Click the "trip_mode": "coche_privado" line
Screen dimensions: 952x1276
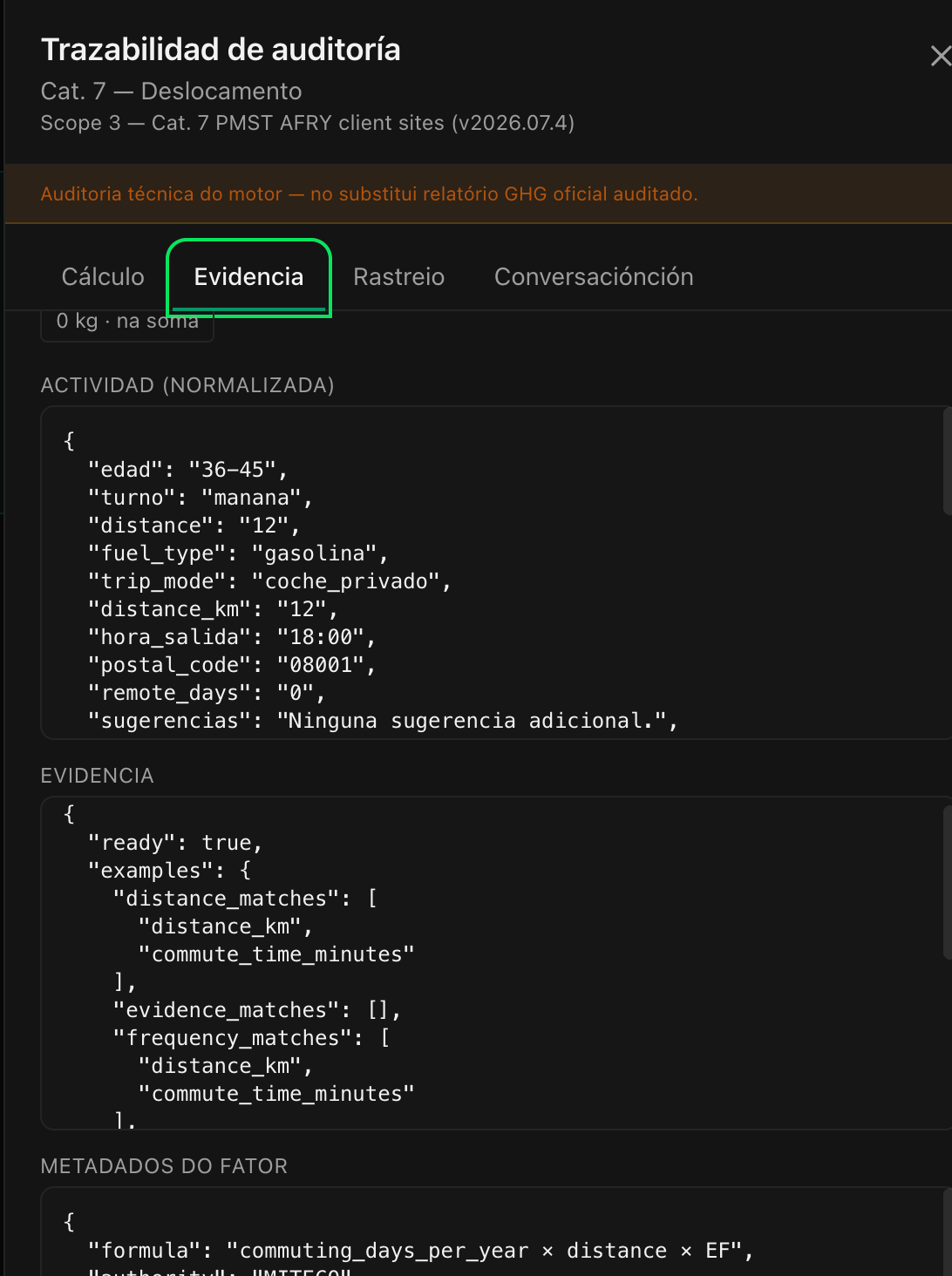[x=269, y=581]
